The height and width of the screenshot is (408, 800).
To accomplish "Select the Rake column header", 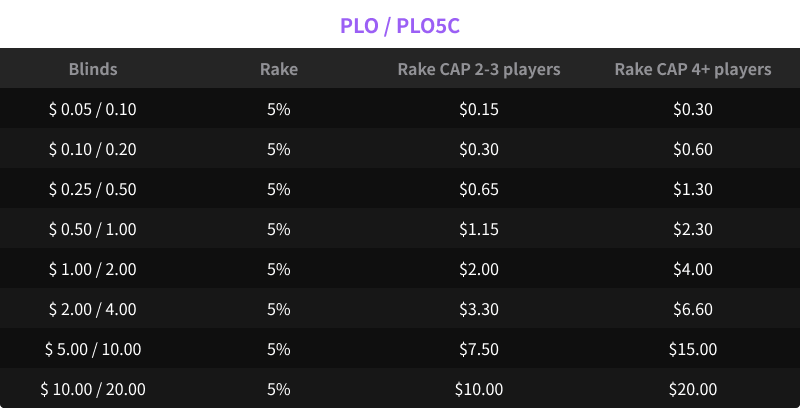I will pyautogui.click(x=279, y=69).
